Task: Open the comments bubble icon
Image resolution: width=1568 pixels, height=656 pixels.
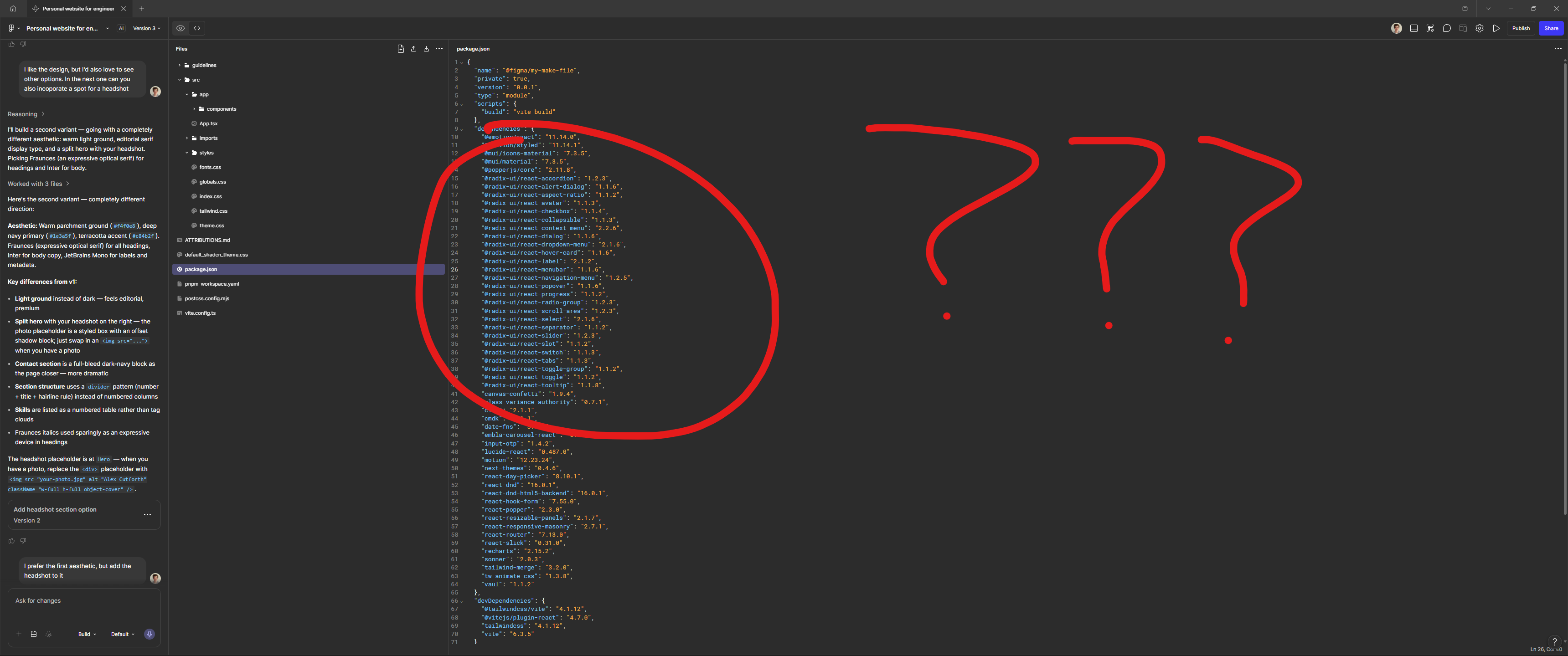Action: (1446, 28)
